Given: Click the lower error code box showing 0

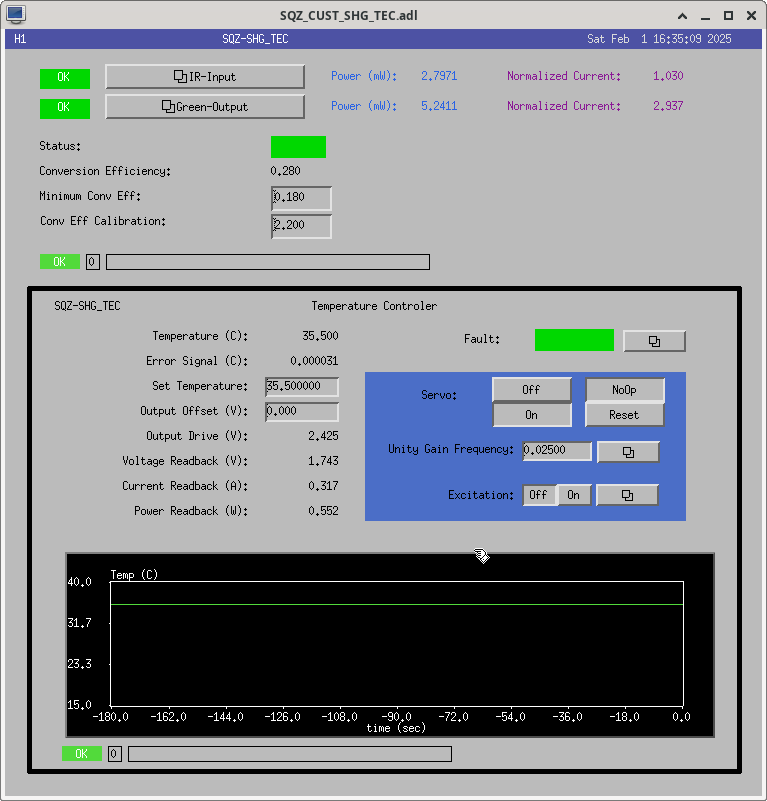Looking at the screenshot, I should (x=114, y=754).
